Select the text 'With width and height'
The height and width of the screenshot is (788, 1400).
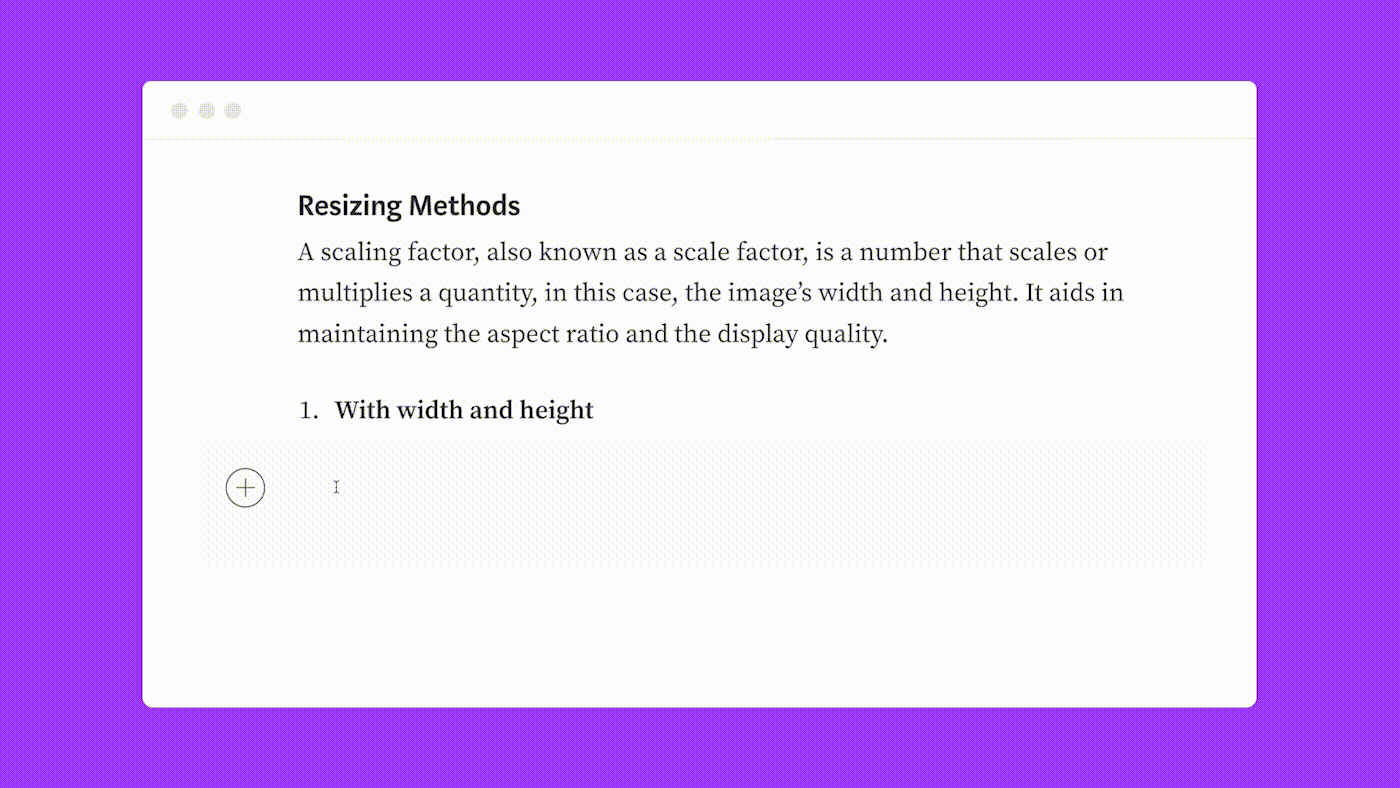point(464,410)
